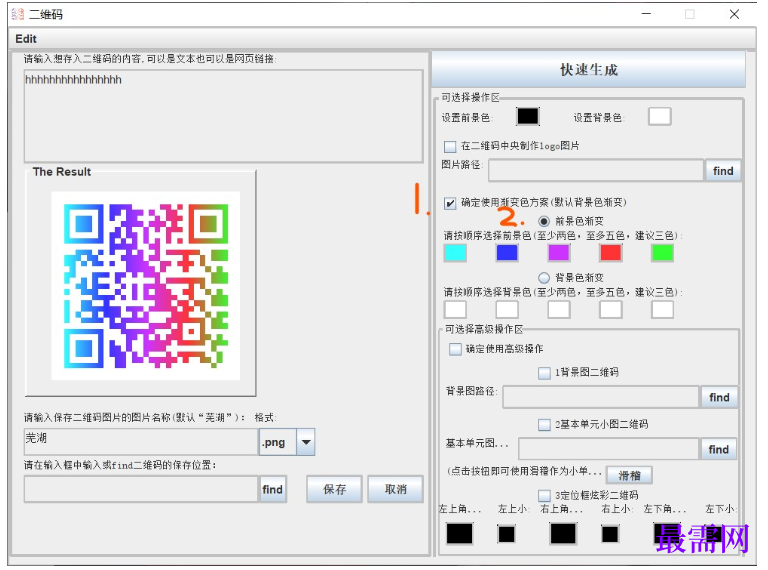
Task: Open the top-left corner large color swatch
Action: (459, 533)
